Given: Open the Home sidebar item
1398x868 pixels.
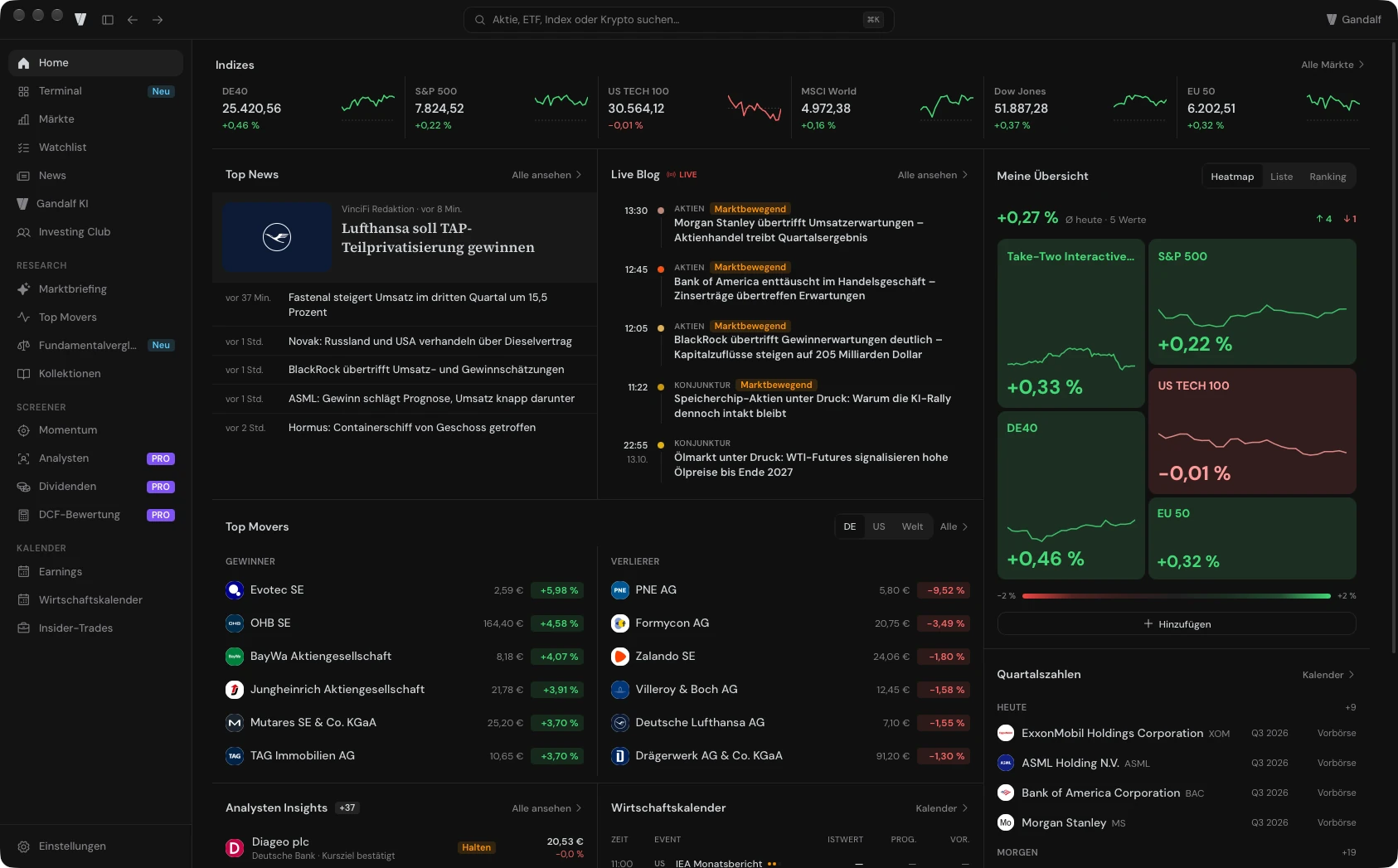Looking at the screenshot, I should point(95,63).
